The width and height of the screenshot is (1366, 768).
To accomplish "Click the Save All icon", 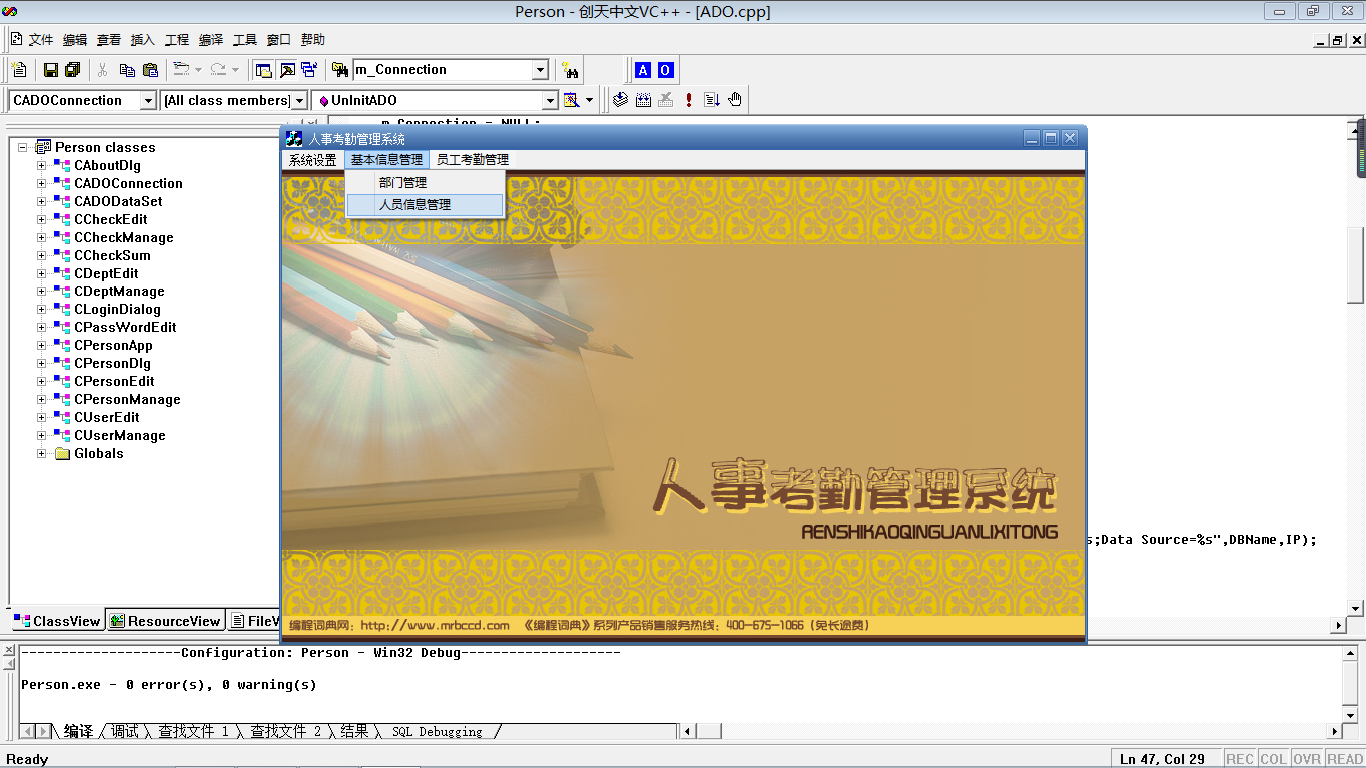I will point(72,70).
